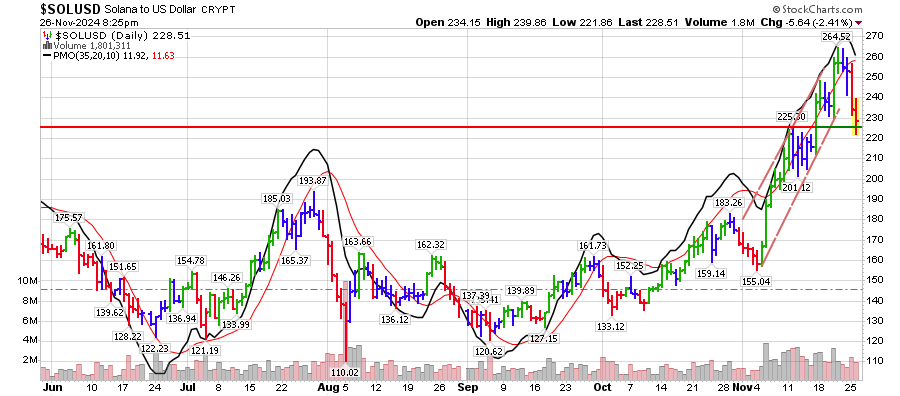Click the black PMO line legend icon
The width and height of the screenshot is (900, 396).
click(x=47, y=56)
